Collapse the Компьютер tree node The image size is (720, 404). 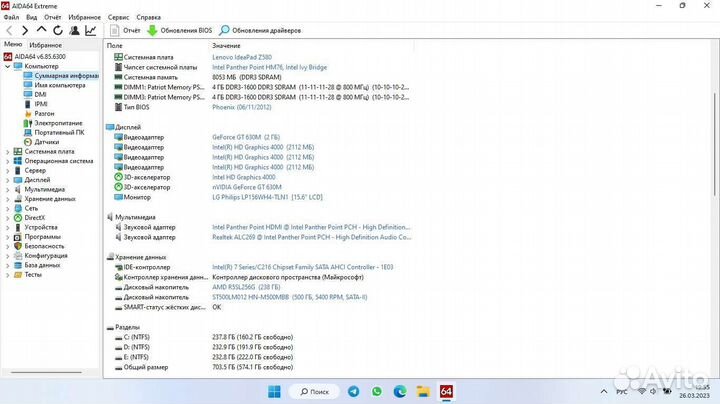7,66
